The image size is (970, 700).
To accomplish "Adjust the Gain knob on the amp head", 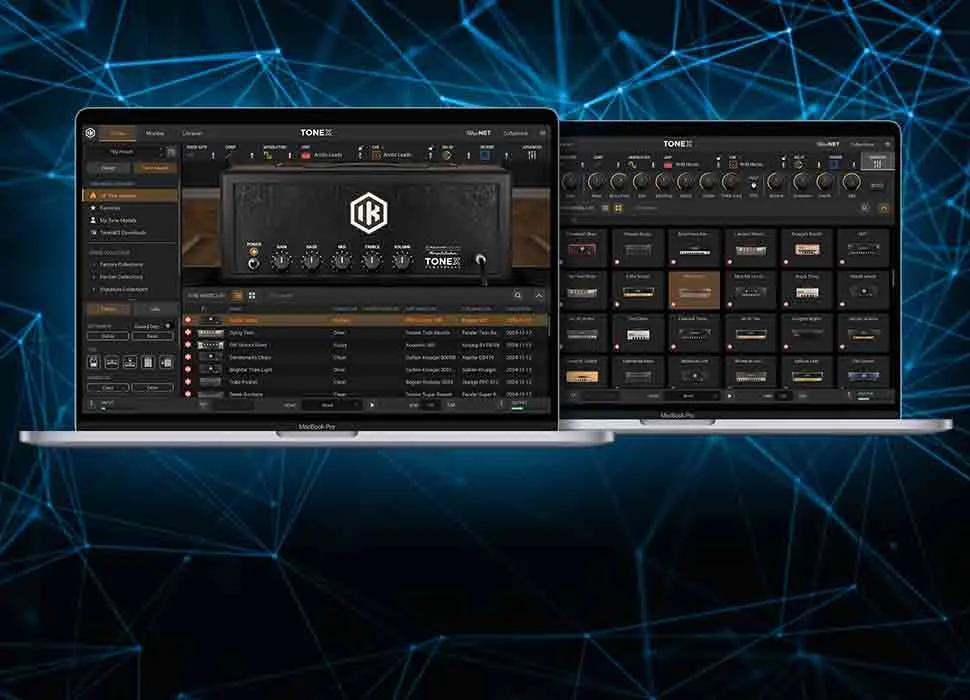I will tap(281, 262).
